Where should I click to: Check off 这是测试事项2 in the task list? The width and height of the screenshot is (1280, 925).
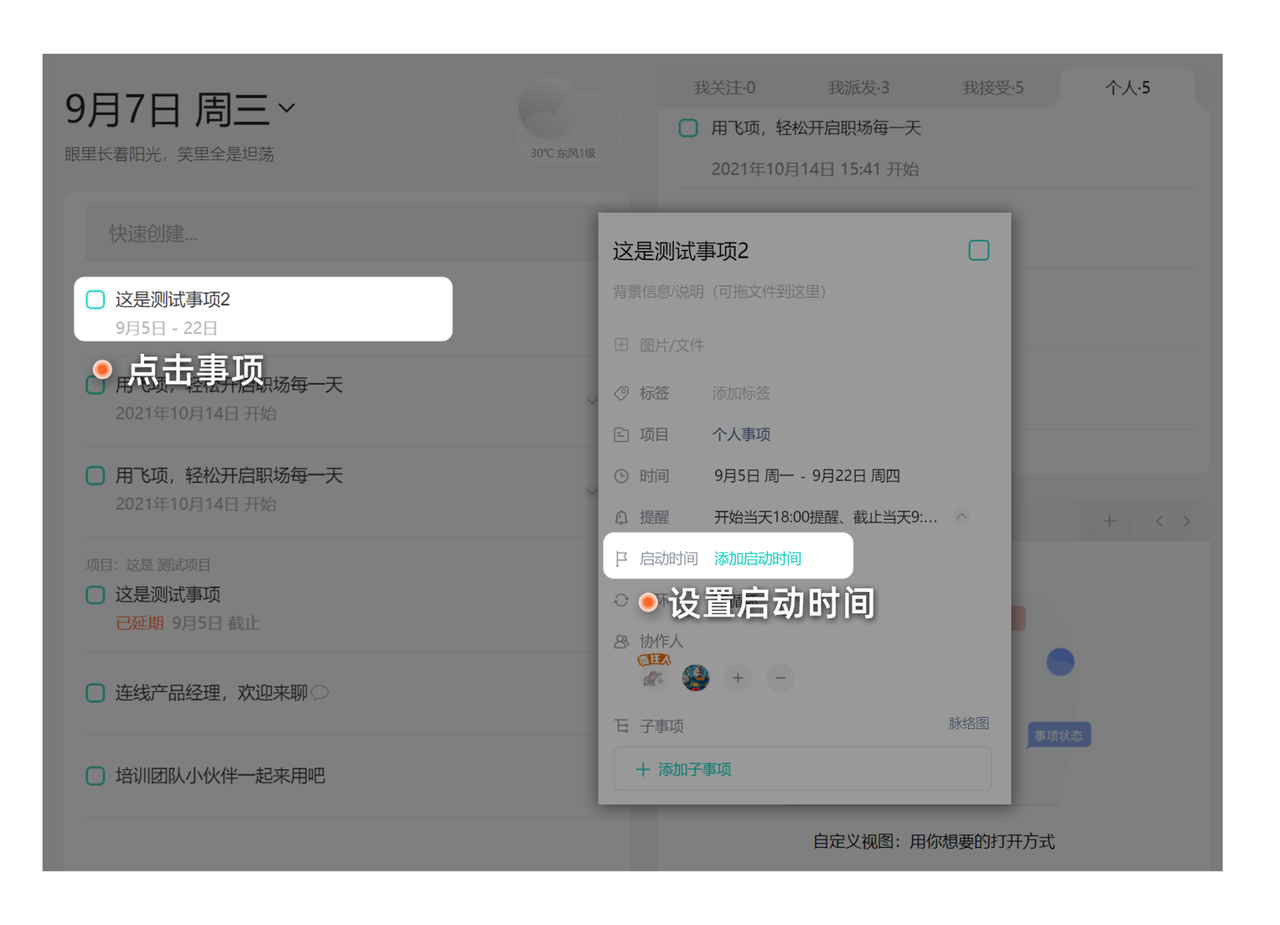point(95,300)
